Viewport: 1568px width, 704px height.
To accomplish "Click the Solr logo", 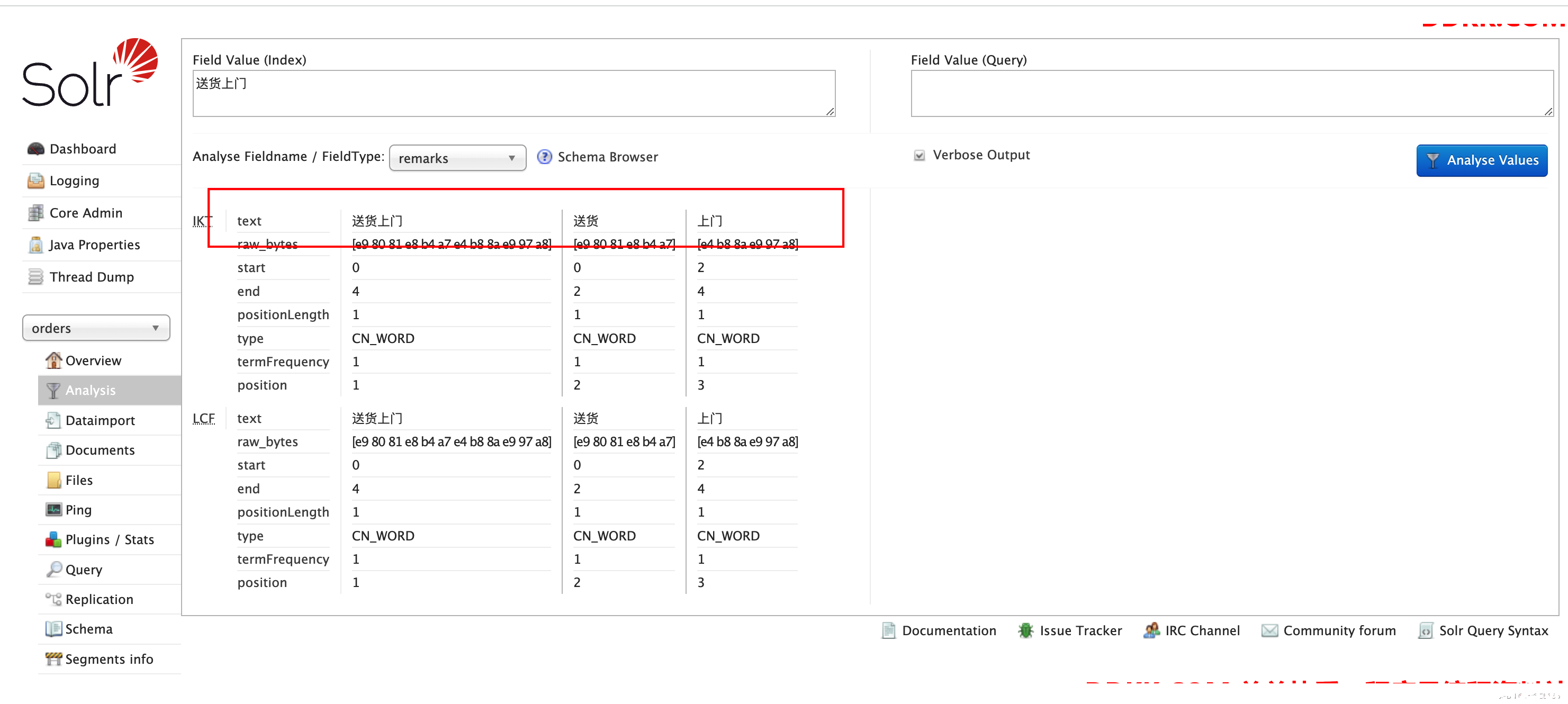I will point(90,72).
